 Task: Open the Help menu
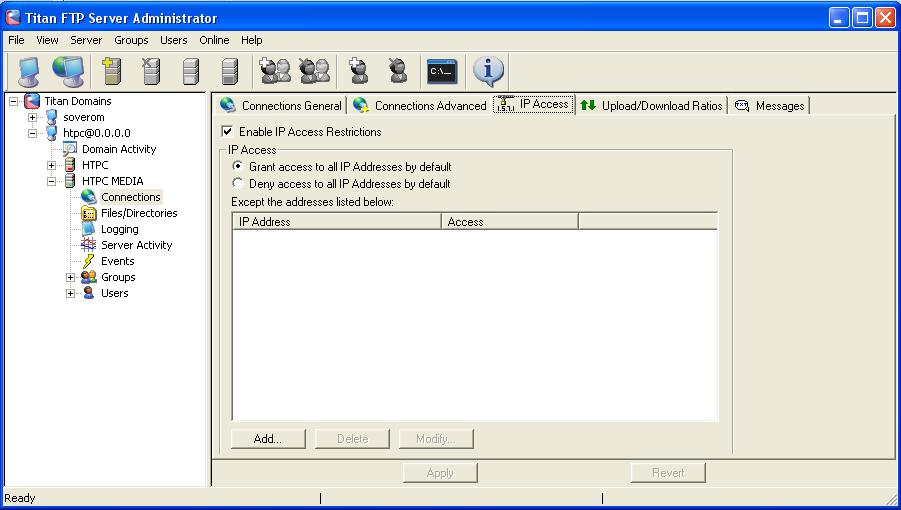coord(252,40)
